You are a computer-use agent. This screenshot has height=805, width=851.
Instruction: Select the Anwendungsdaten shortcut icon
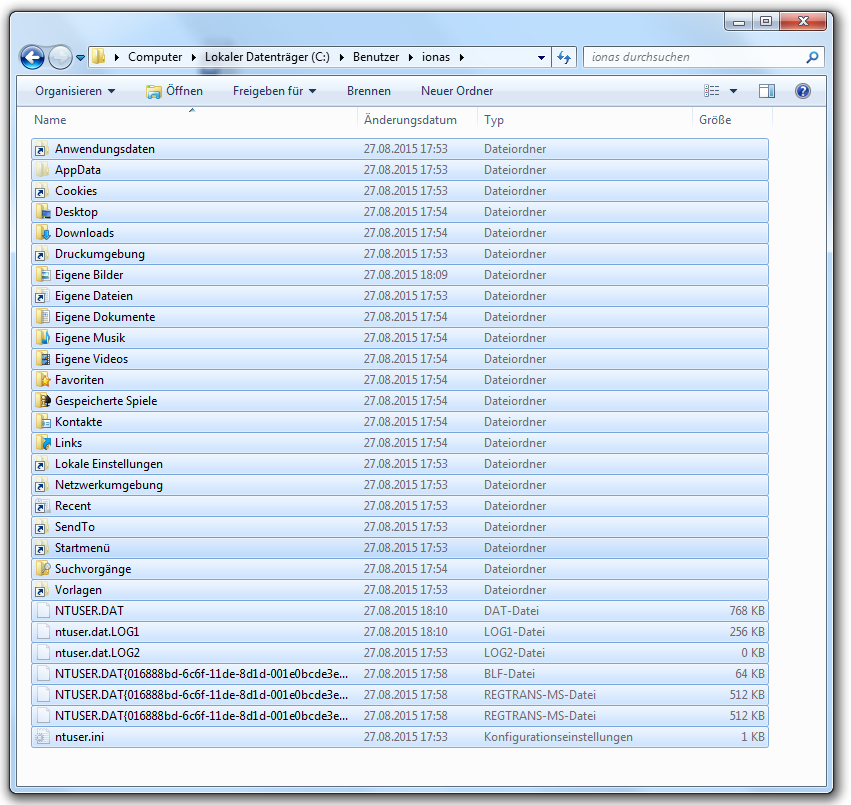[x=42, y=149]
